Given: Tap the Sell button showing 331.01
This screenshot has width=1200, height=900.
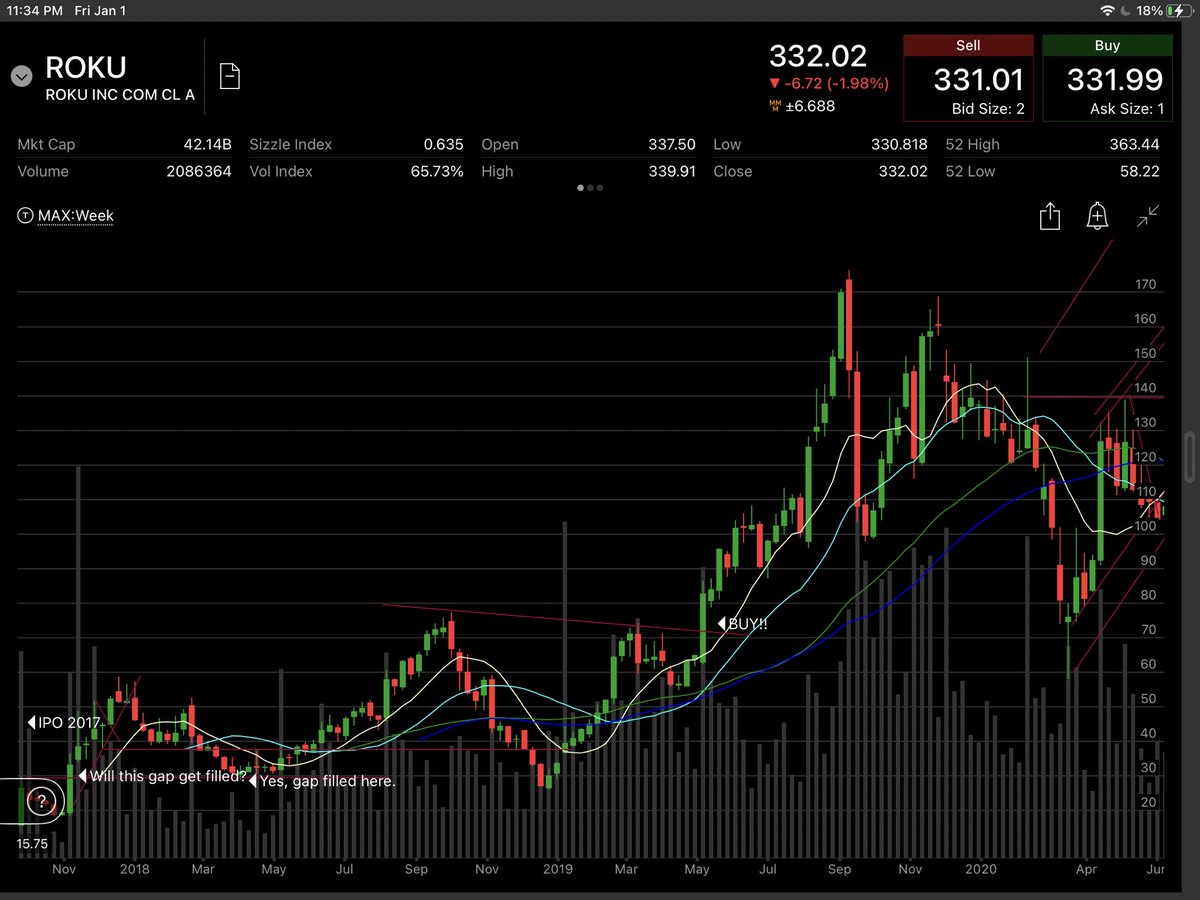Looking at the screenshot, I should pyautogui.click(x=967, y=76).
